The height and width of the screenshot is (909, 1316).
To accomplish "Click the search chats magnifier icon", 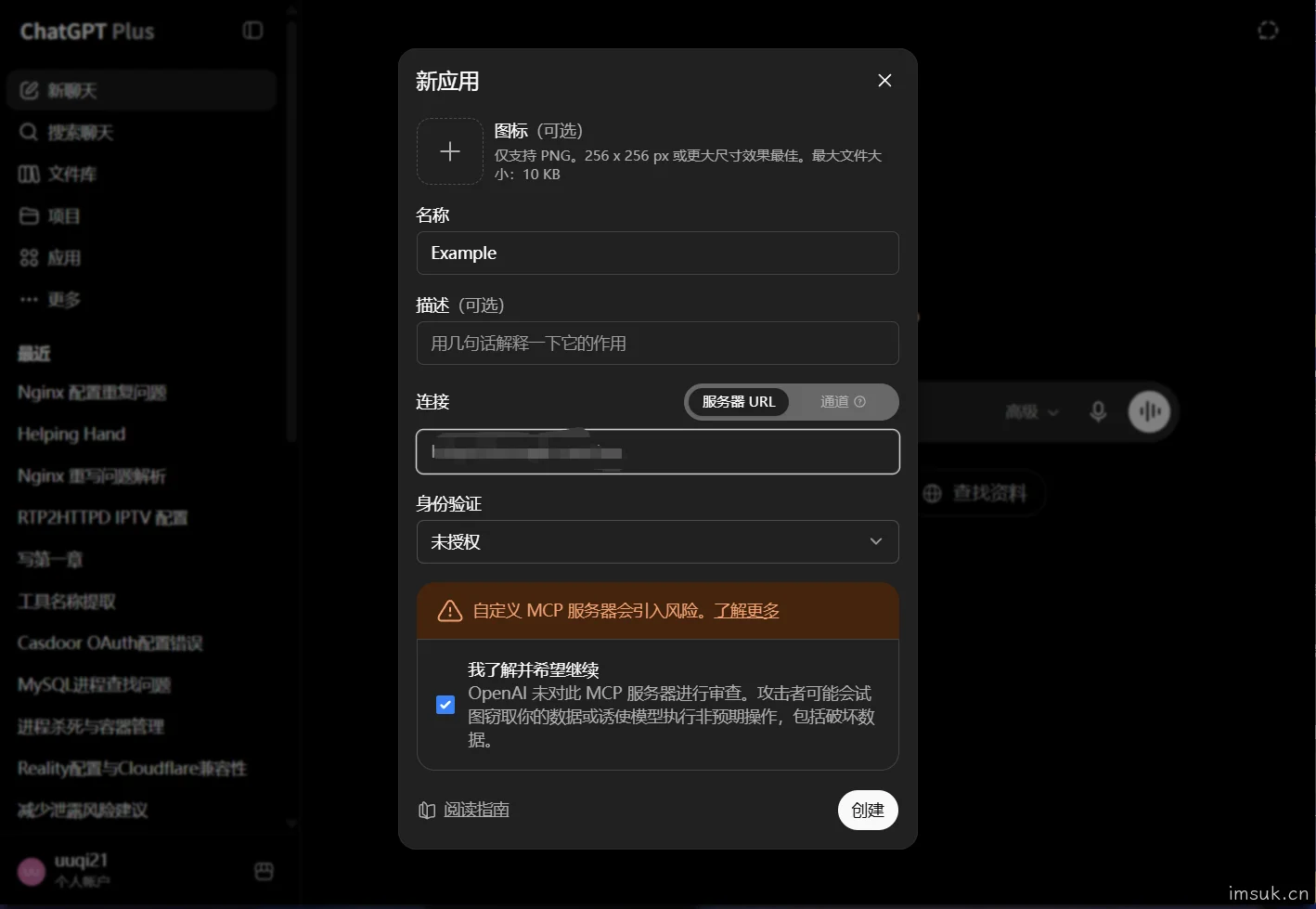I will pos(30,132).
